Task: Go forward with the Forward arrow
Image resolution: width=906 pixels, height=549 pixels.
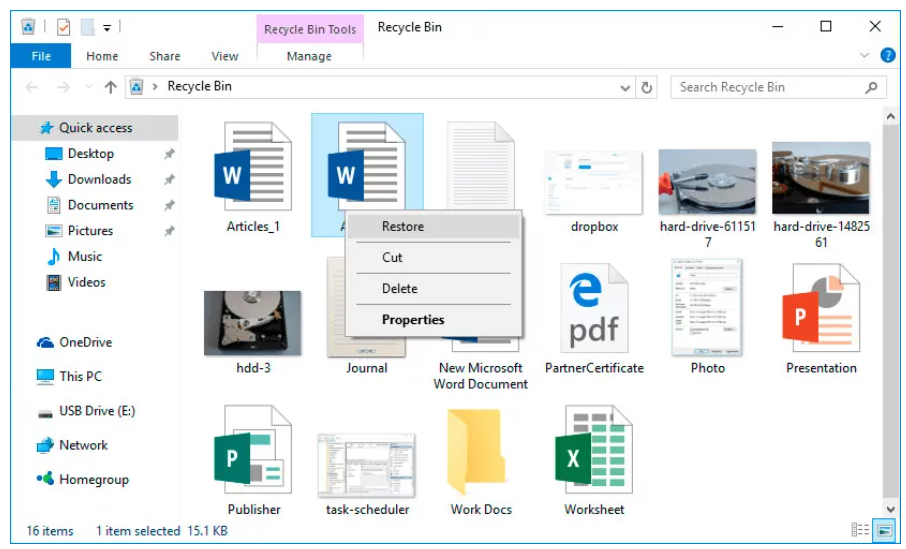Action: (x=63, y=87)
